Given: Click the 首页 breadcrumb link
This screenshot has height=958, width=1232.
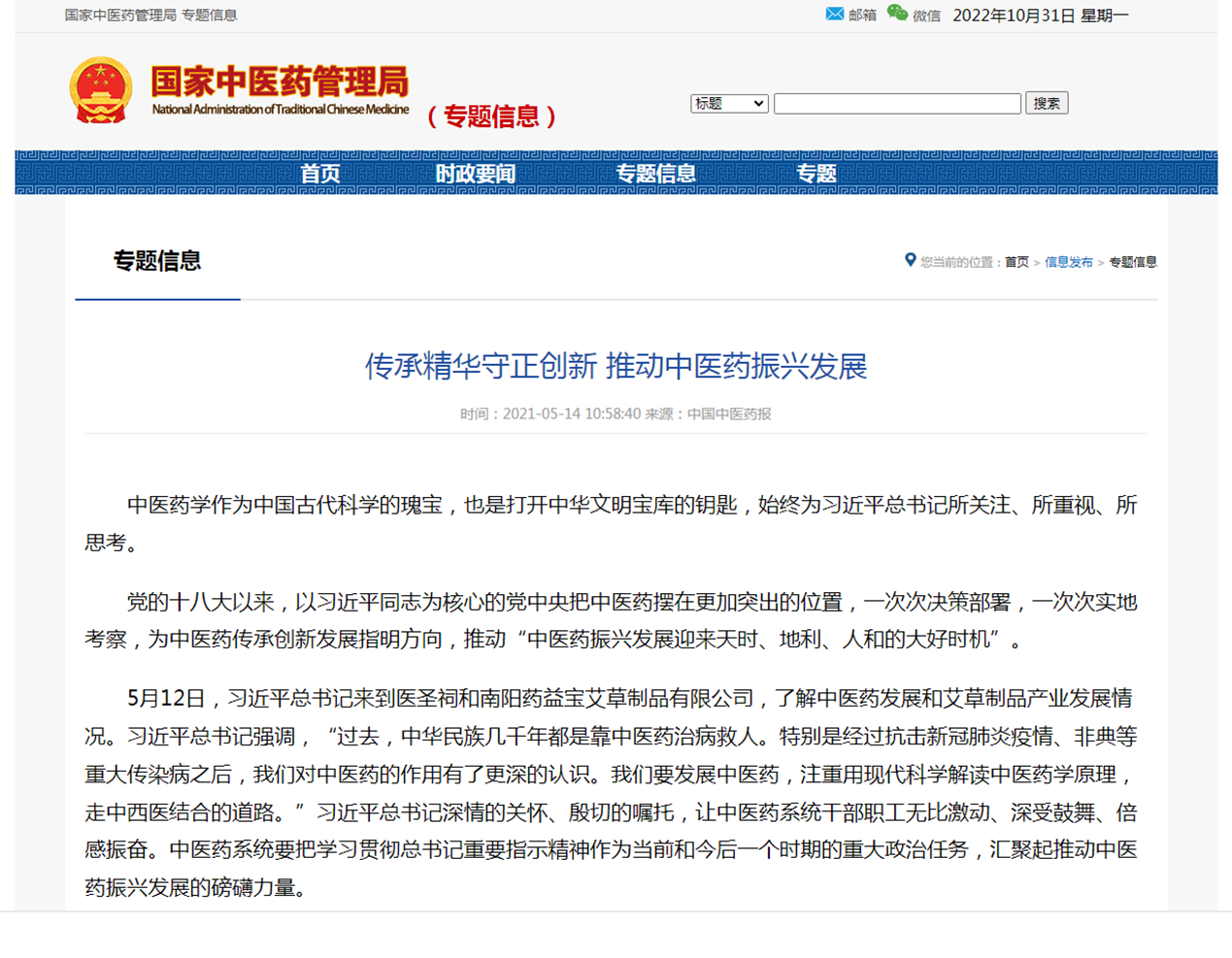Looking at the screenshot, I should tap(1016, 262).
